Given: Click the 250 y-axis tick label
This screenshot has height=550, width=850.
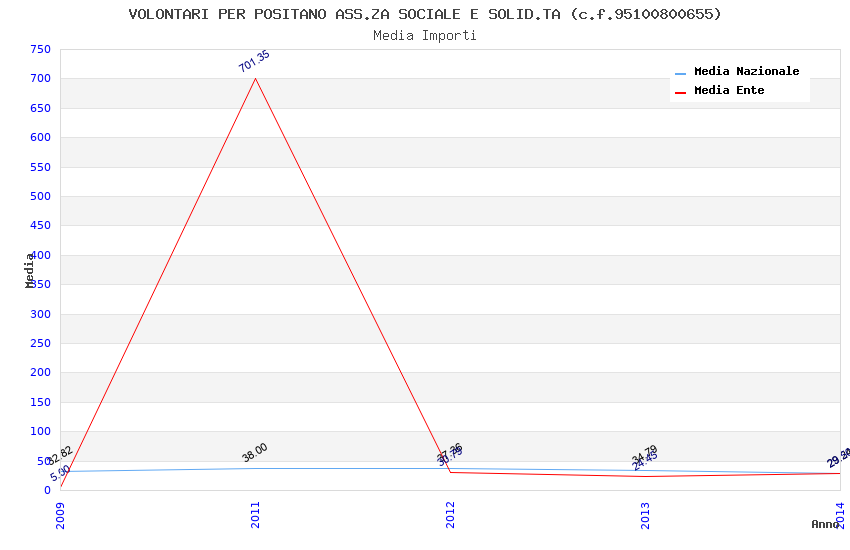Looking at the screenshot, I should click(41, 344).
